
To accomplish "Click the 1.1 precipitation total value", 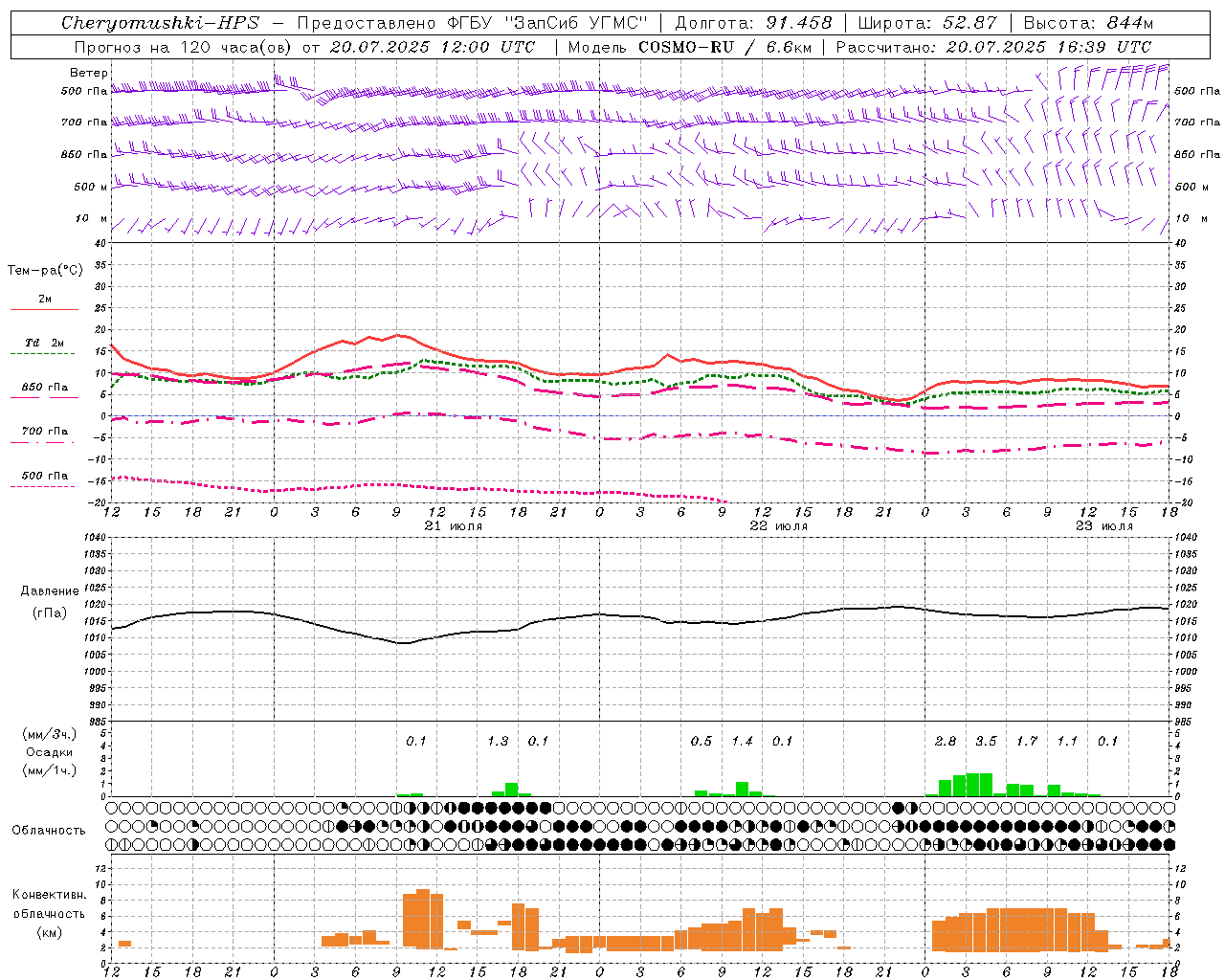I will pyautogui.click(x=1067, y=742).
